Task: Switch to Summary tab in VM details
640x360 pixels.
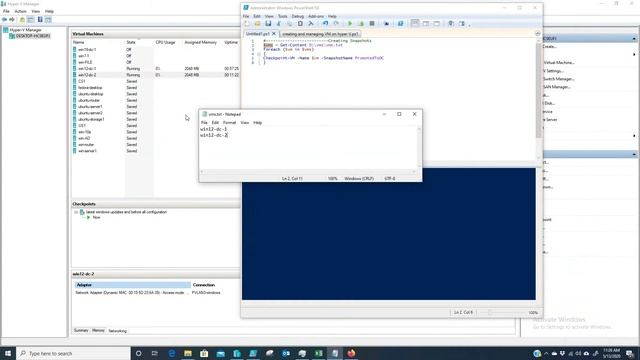Action: tap(81, 330)
